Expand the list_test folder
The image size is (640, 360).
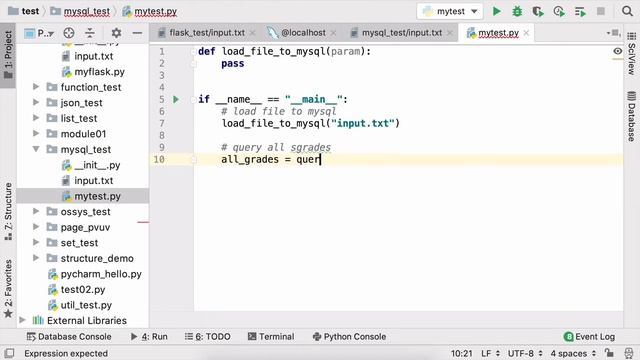pyautogui.click(x=36, y=118)
